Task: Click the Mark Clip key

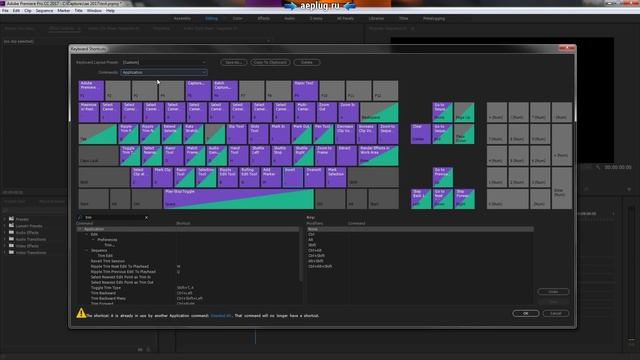Action: click(x=162, y=177)
